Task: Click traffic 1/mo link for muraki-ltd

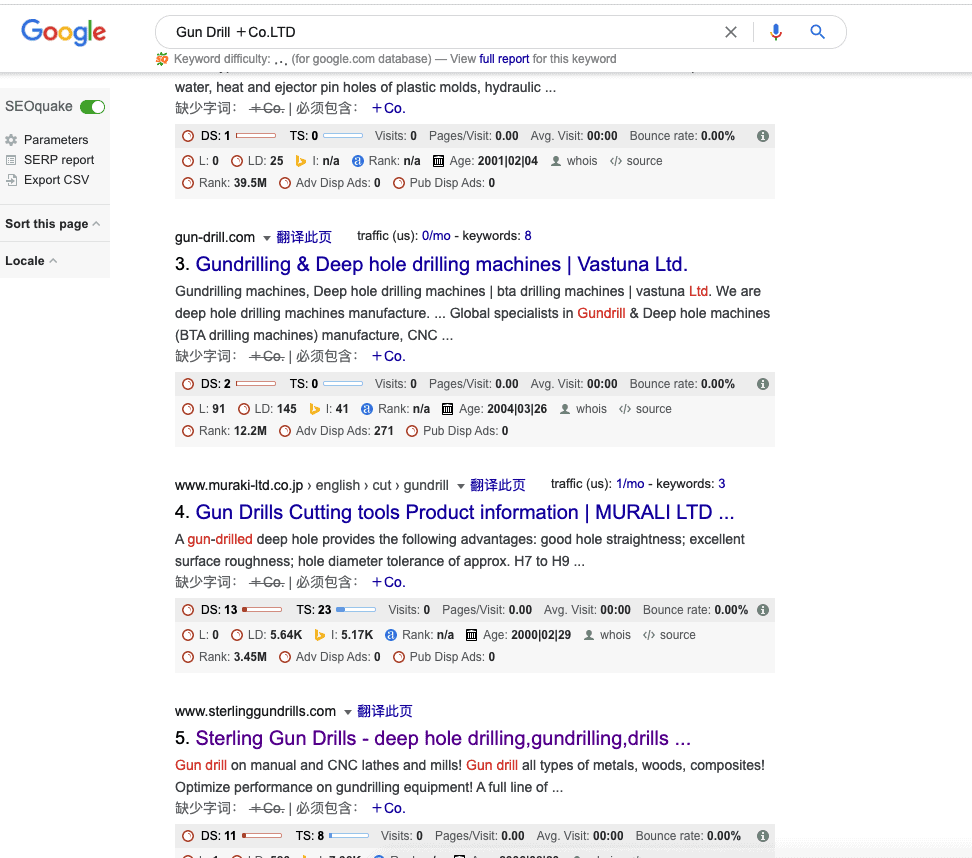Action: (x=630, y=484)
